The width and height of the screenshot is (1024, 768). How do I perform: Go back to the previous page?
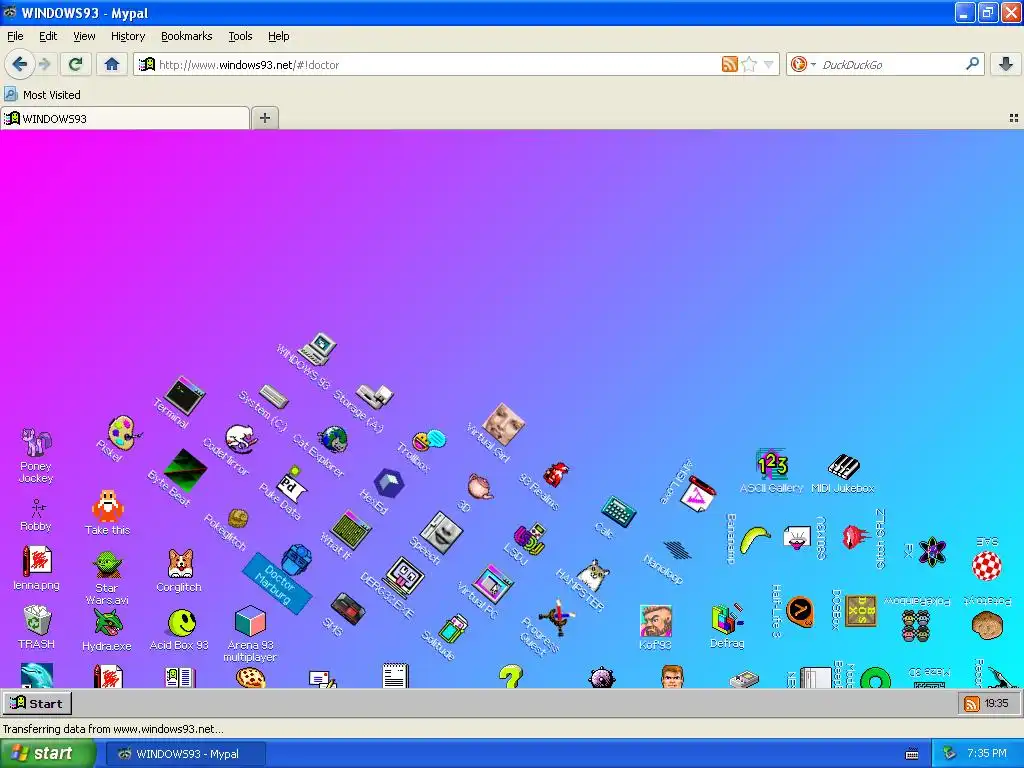point(20,64)
